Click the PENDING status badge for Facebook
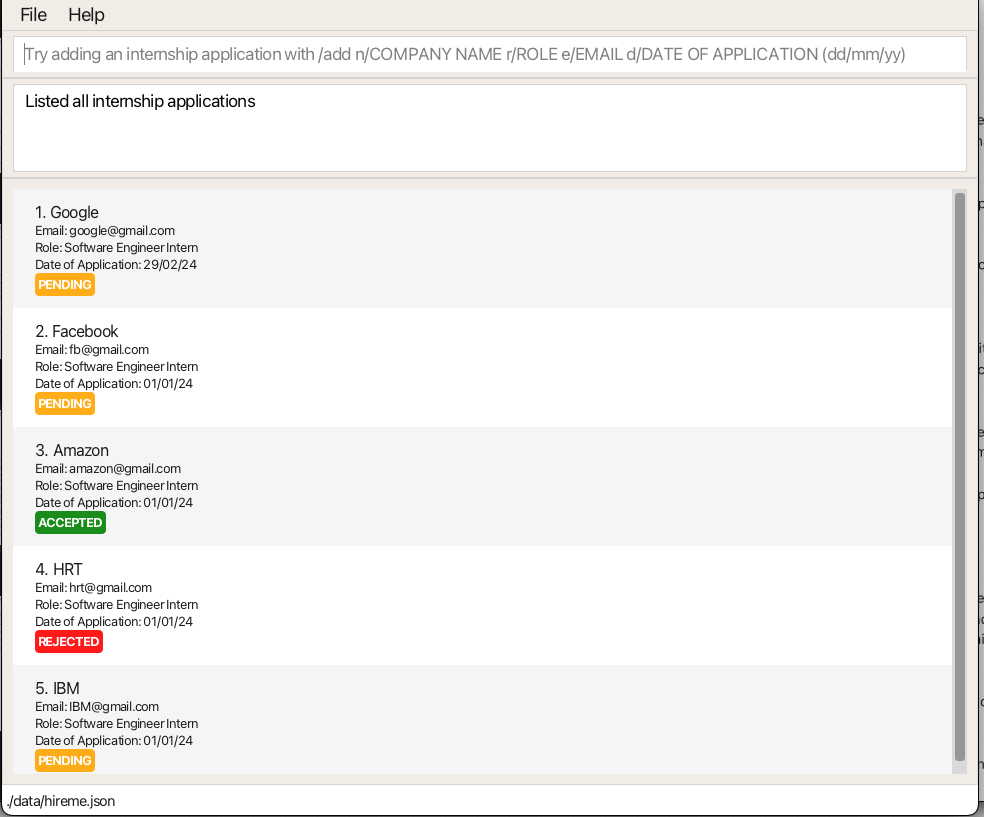Viewport: 984px width, 817px height. point(65,403)
